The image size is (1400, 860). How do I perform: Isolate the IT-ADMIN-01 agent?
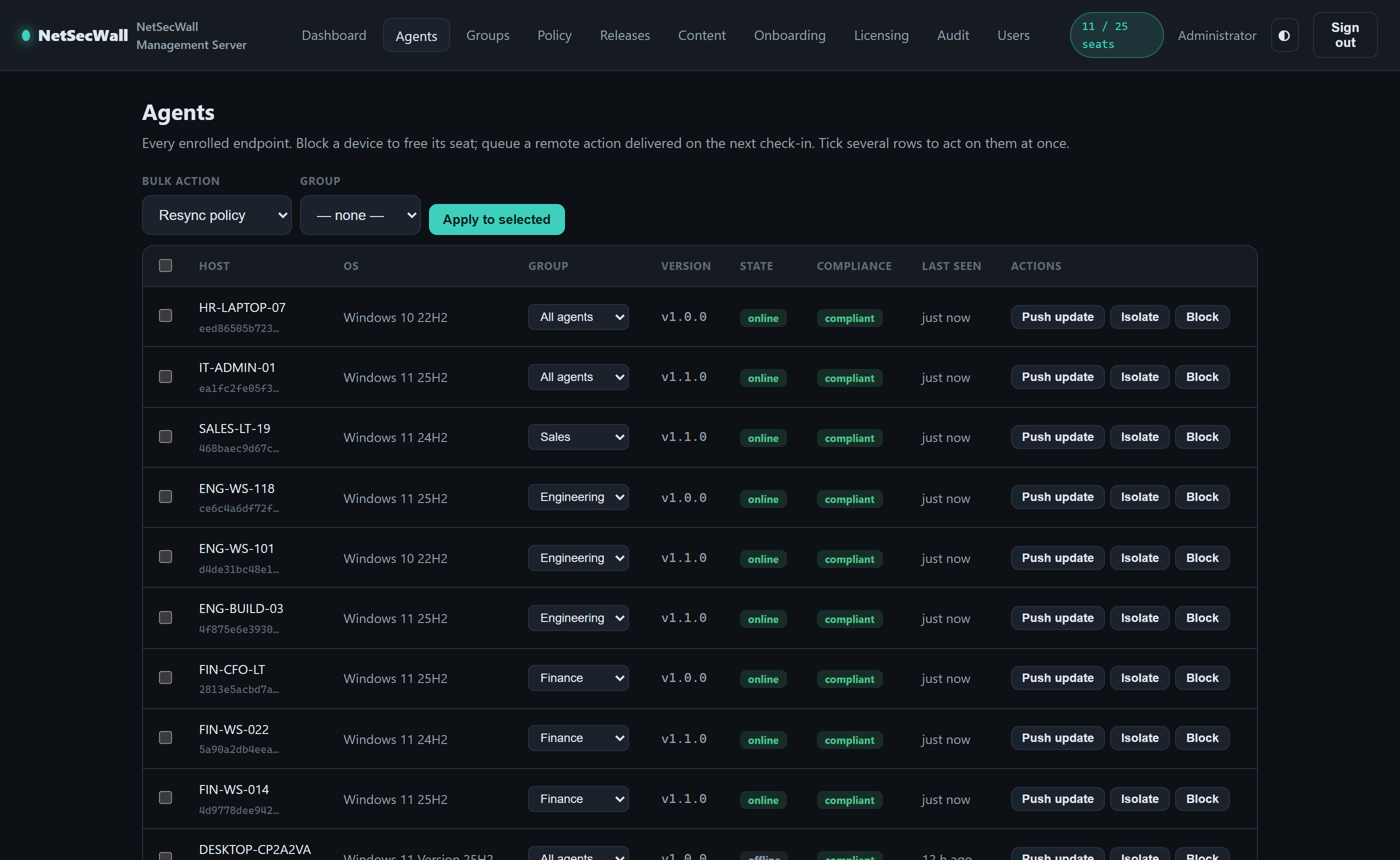(x=1139, y=377)
